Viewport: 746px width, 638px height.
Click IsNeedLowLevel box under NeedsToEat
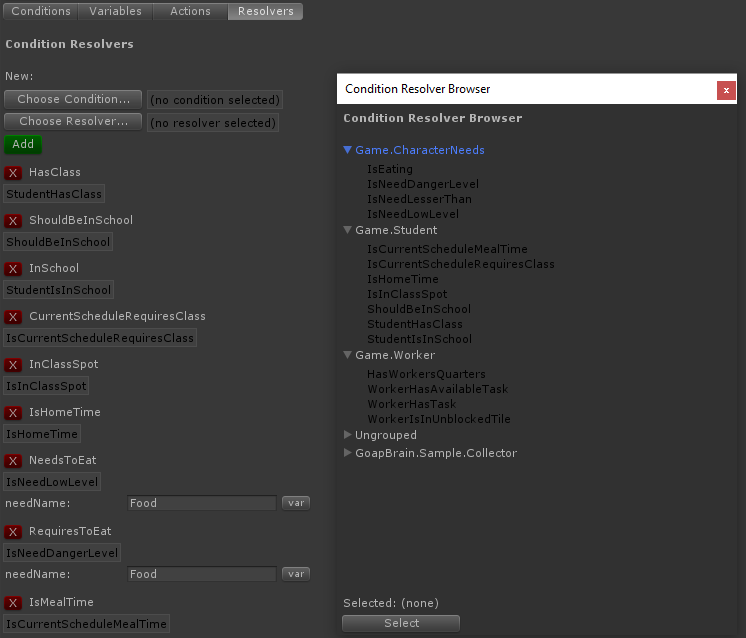[52, 482]
